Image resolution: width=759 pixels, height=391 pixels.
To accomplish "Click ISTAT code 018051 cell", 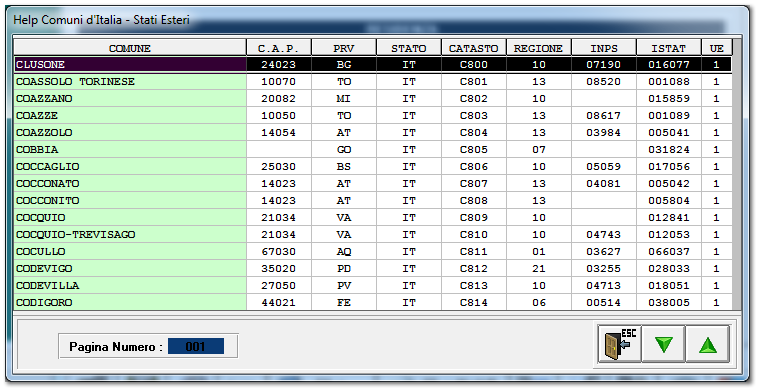I will tap(668, 286).
